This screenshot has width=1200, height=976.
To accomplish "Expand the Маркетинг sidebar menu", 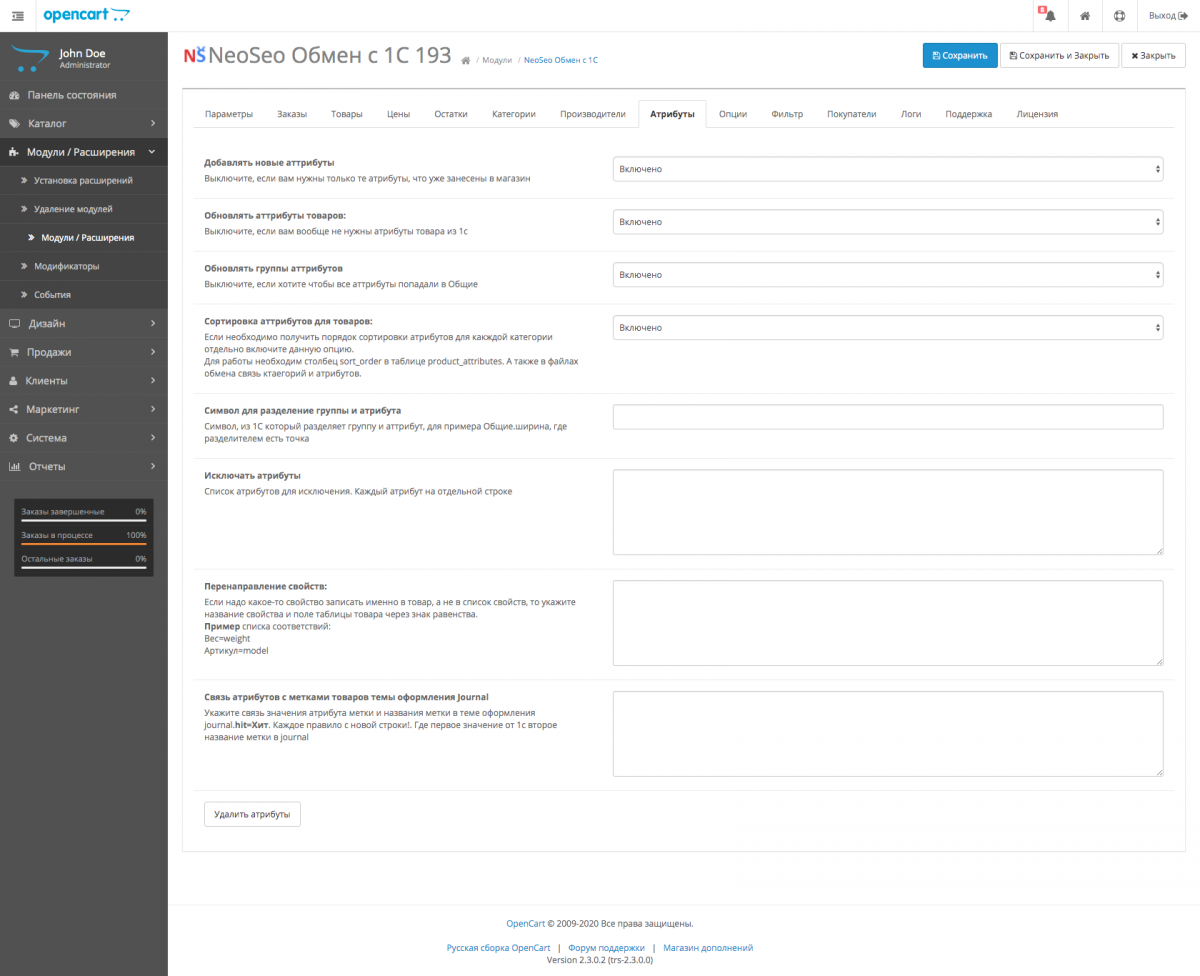I will (x=84, y=409).
